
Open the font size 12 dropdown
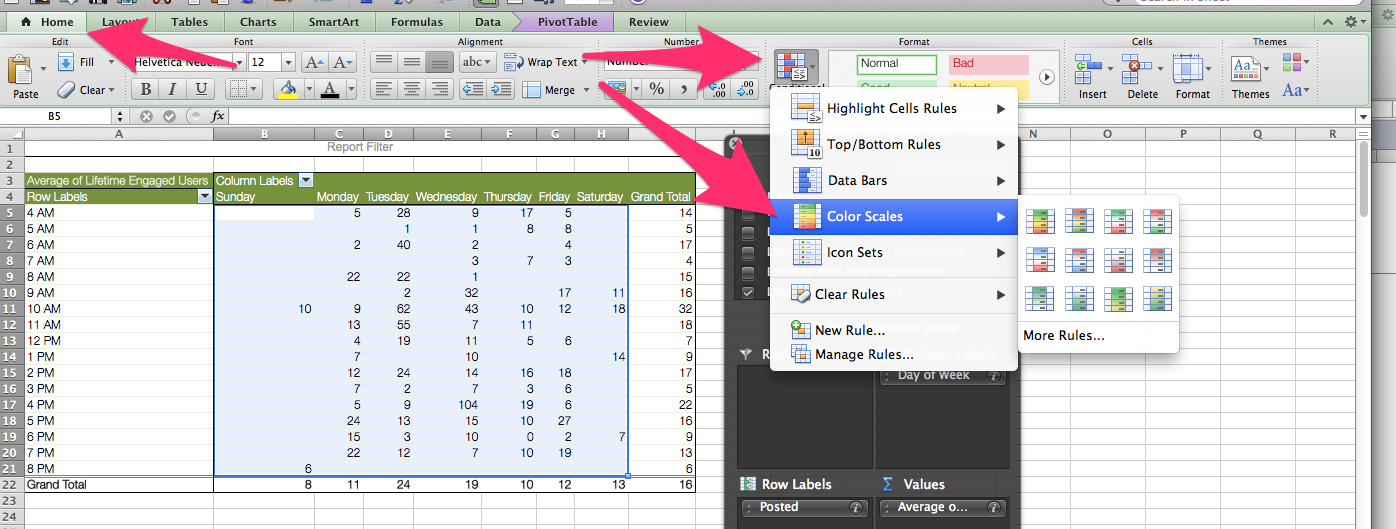288,62
